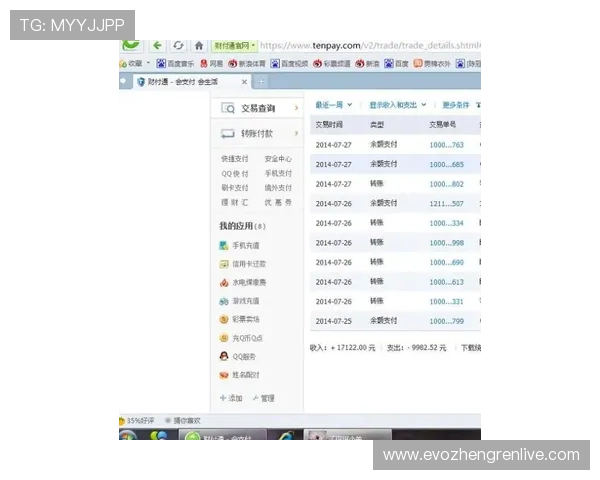Open the 网易 bookmark
This screenshot has width=600, height=480.
point(212,64)
